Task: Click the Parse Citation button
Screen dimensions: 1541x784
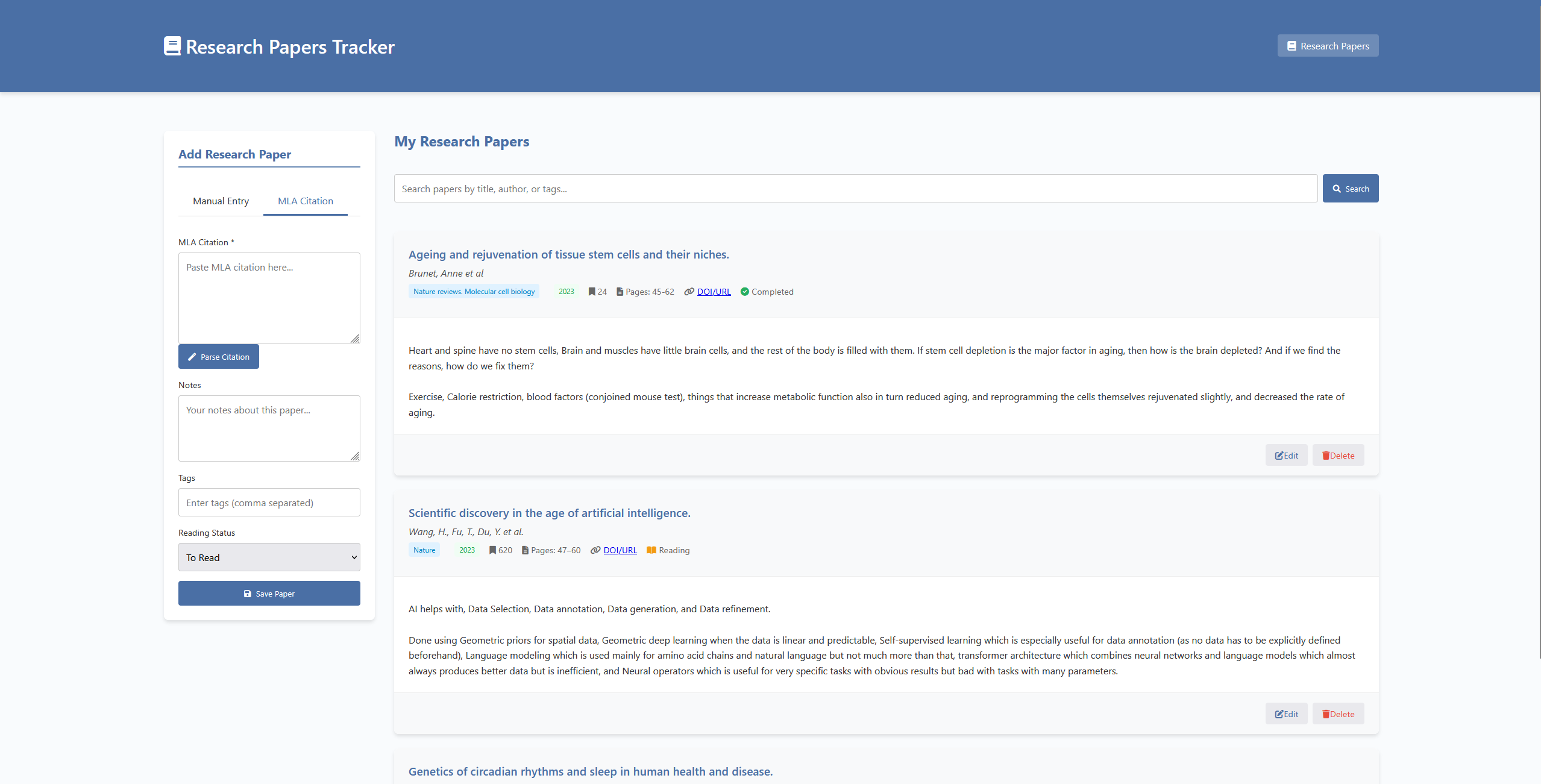Action: [219, 357]
